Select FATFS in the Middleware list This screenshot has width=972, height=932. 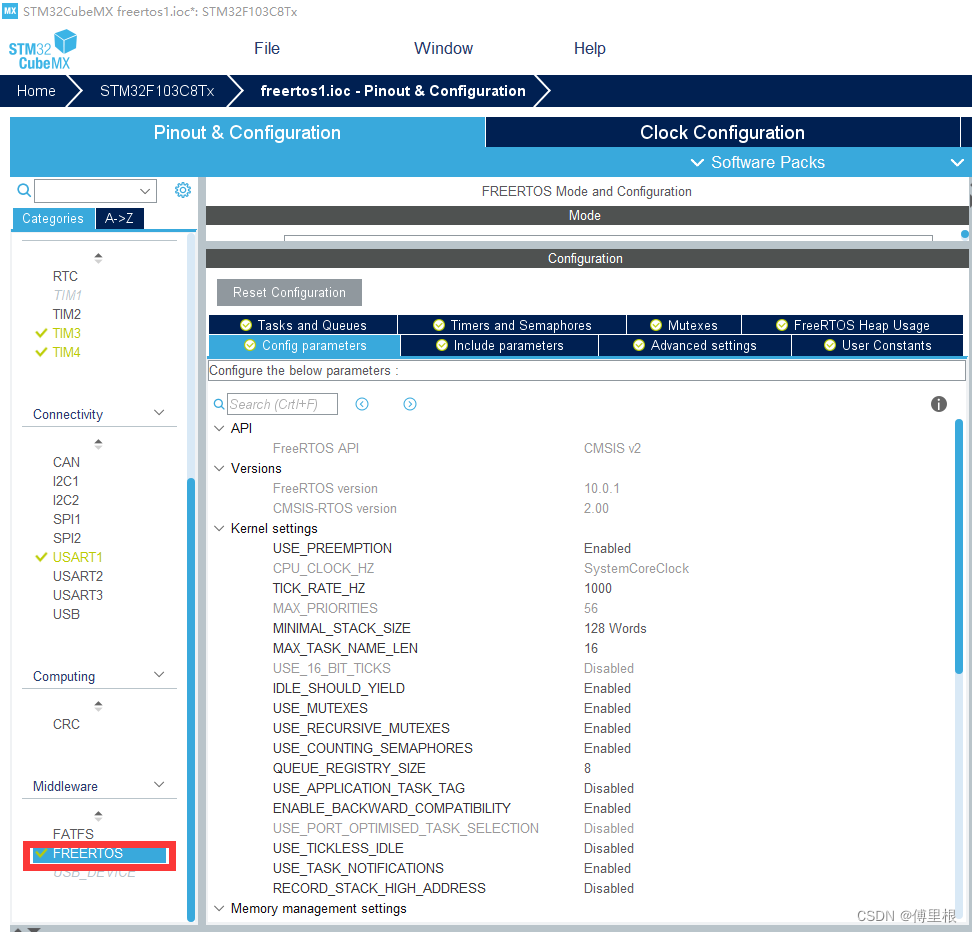[x=73, y=834]
